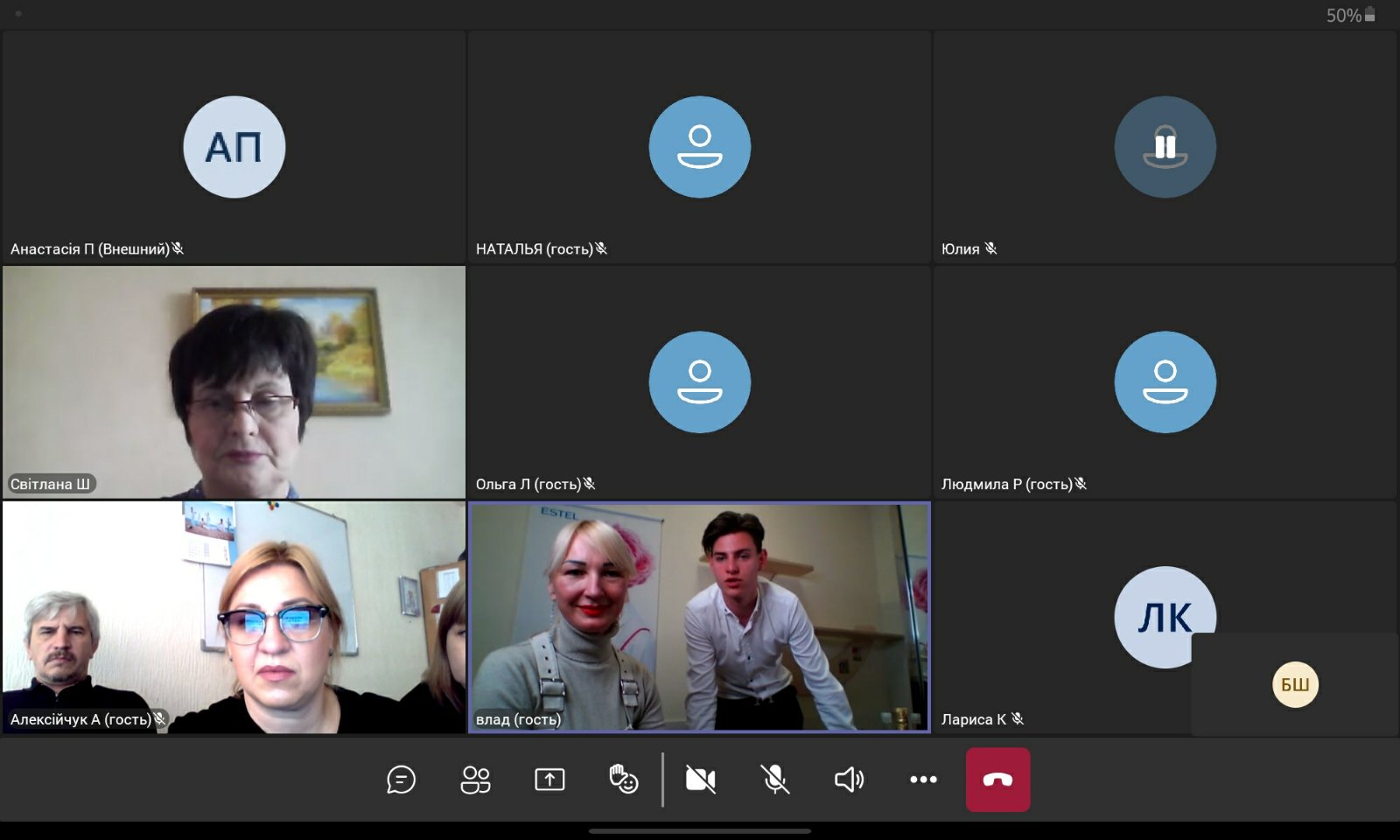This screenshot has height=840, width=1400.
Task: Select Ольга Л (гость) participant avatar
Action: click(699, 382)
